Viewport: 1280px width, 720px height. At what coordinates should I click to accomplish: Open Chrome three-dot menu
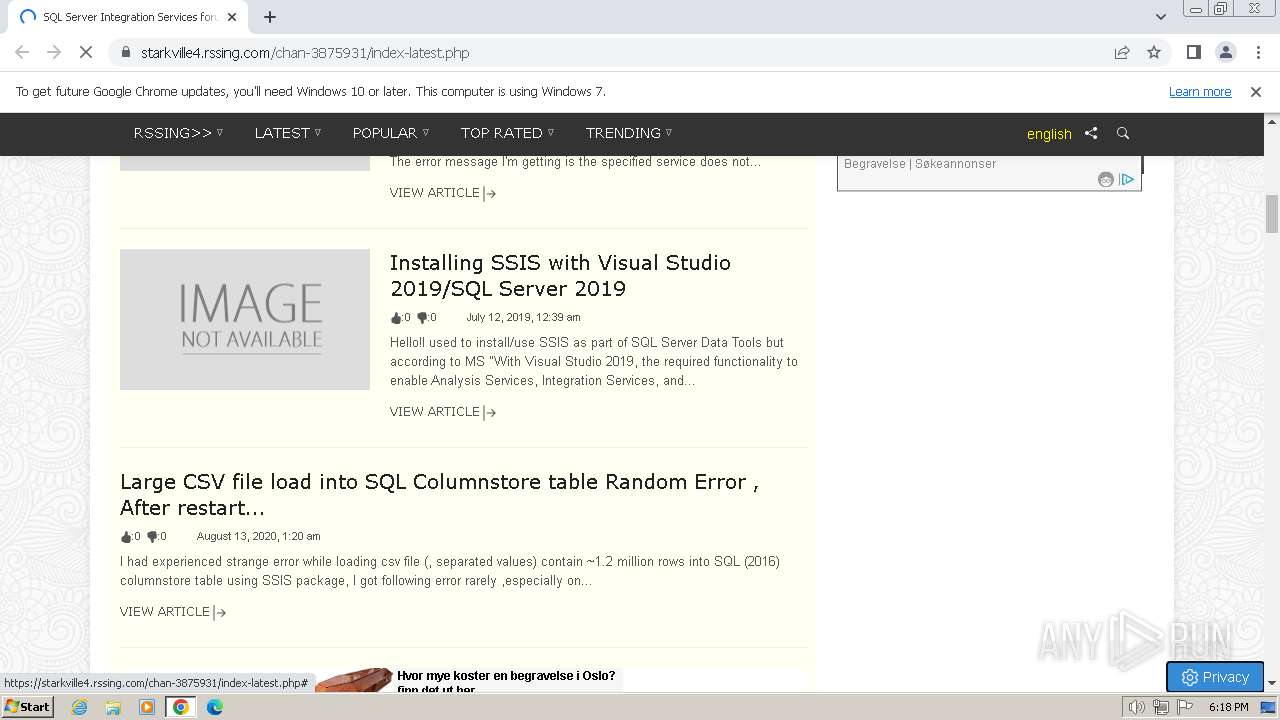coord(1257,52)
